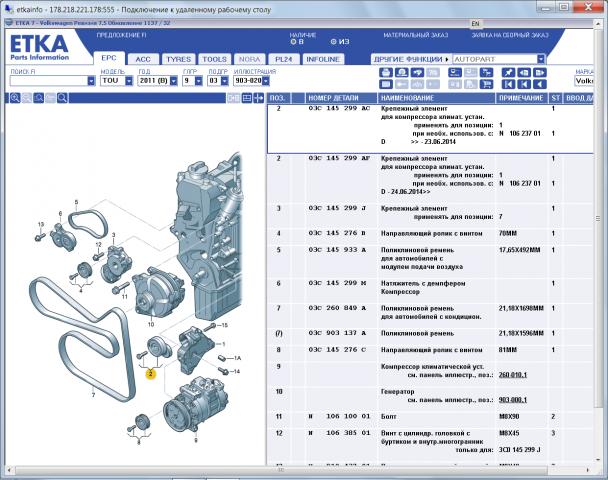
Task: Click the computer monitor toolbar icon
Action: [x=454, y=73]
